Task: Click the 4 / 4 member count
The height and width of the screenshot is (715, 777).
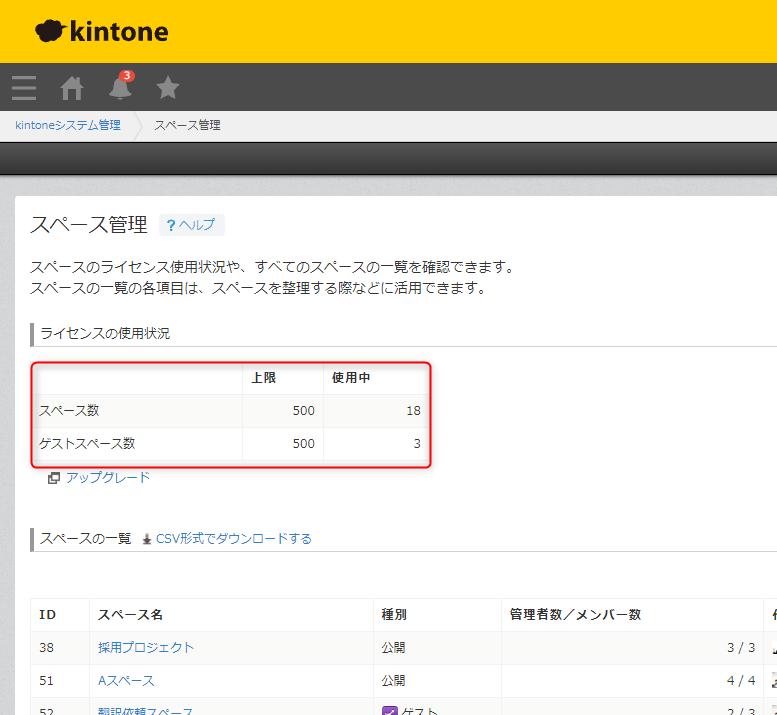Action: pos(741,681)
